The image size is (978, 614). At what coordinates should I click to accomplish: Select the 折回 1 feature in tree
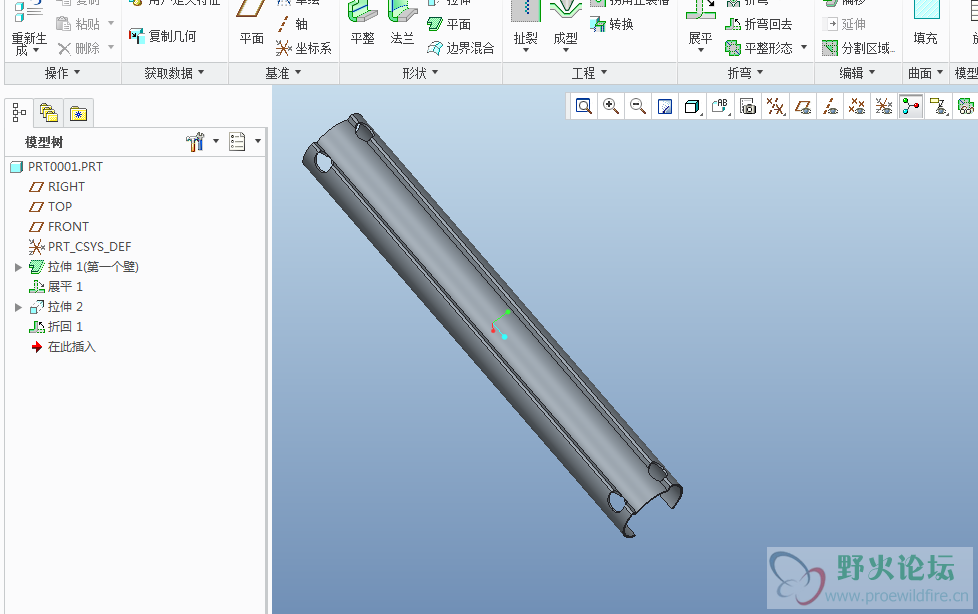pyautogui.click(x=65, y=326)
